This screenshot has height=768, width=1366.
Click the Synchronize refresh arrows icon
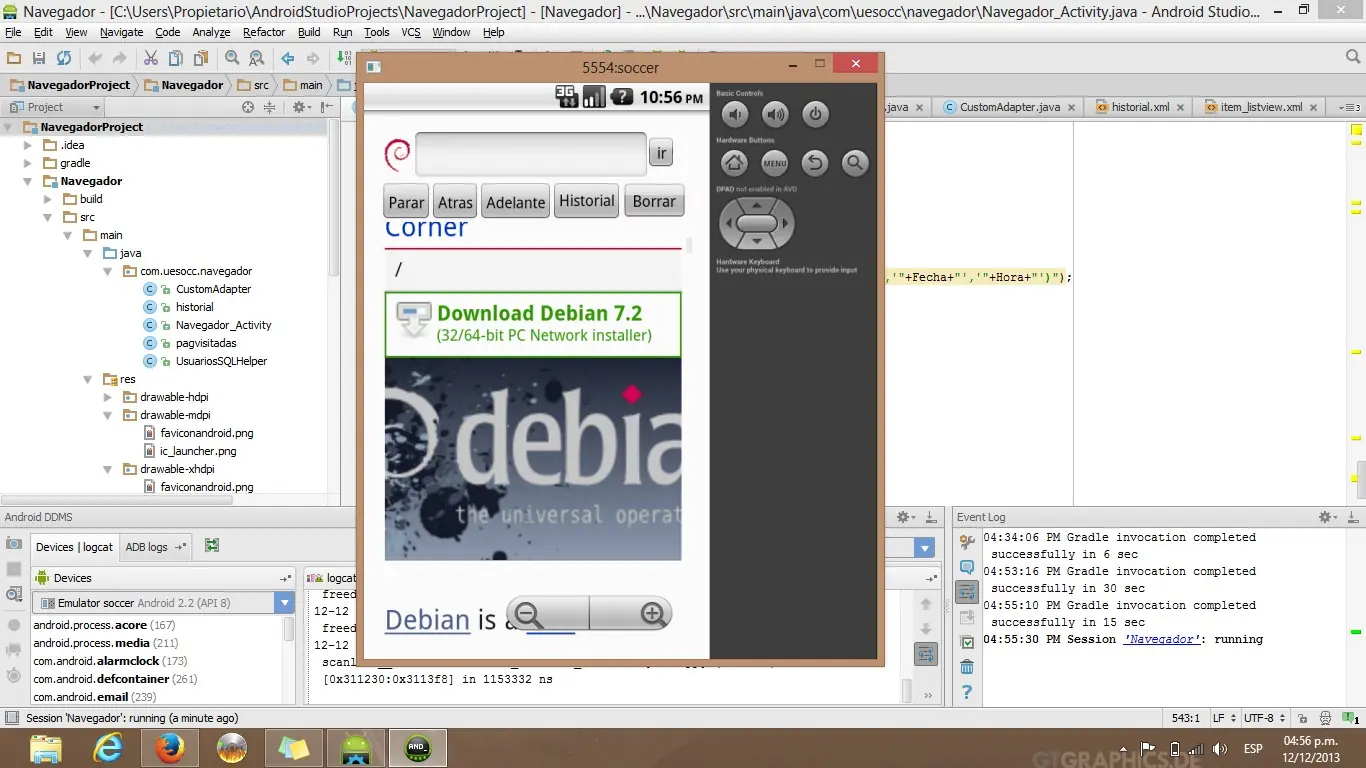coord(64,59)
